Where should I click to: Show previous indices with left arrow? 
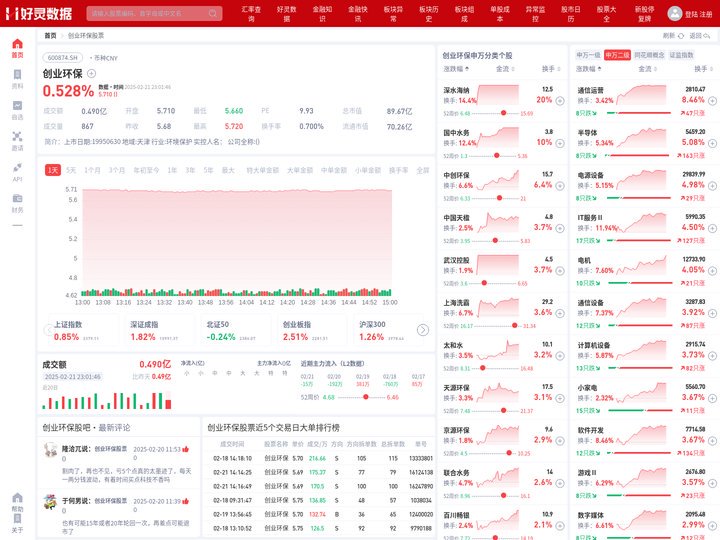(48, 330)
